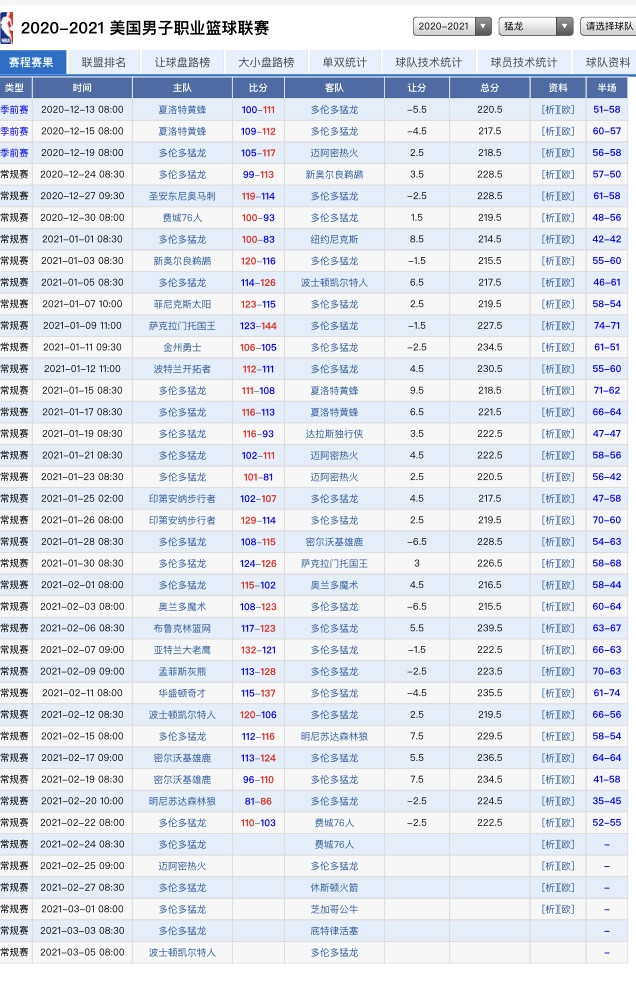Click the 析 link for 2021-02-24
Viewport: 636px width, 986px height.
549,845
